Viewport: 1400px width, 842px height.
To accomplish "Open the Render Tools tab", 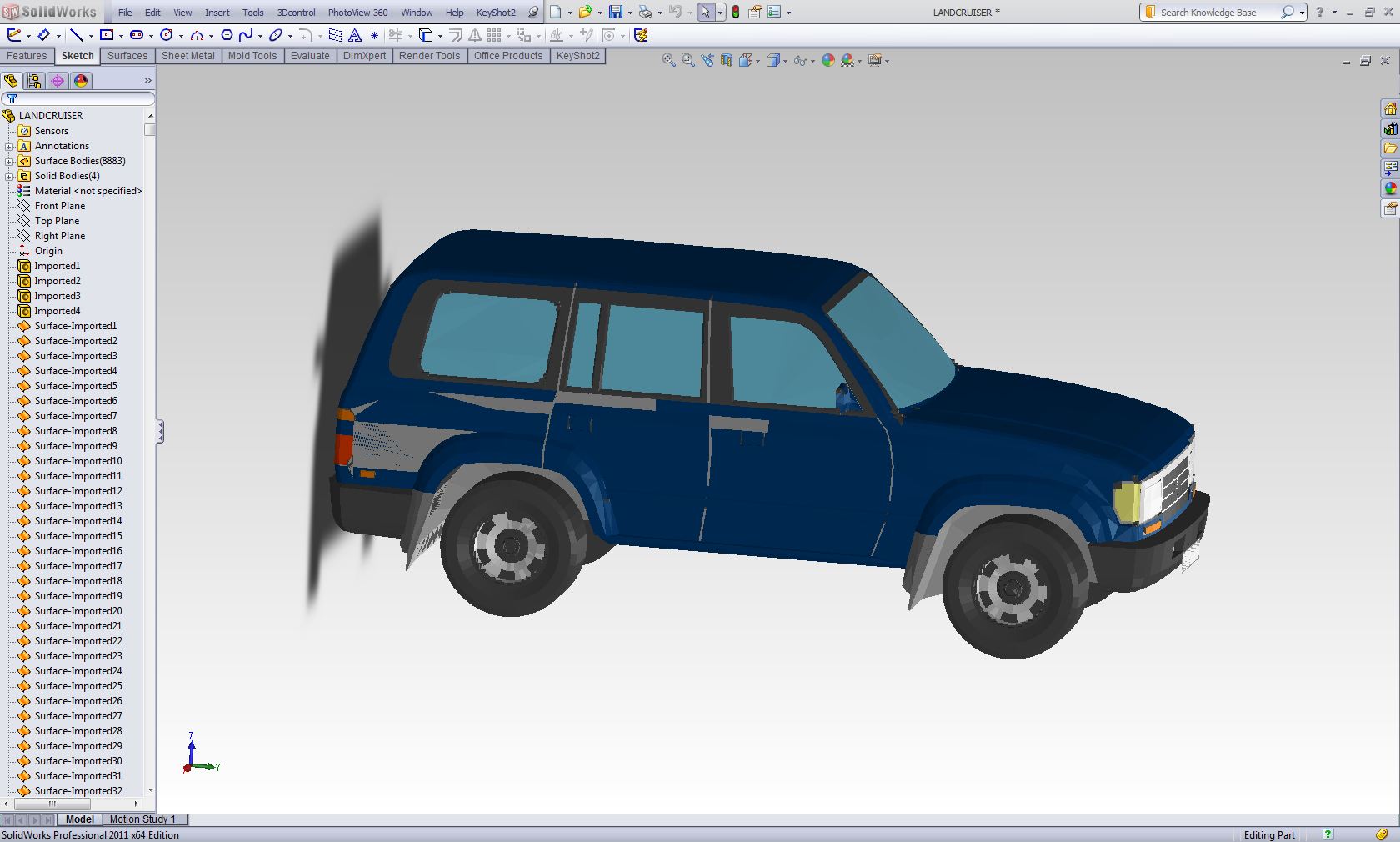I will pyautogui.click(x=429, y=56).
